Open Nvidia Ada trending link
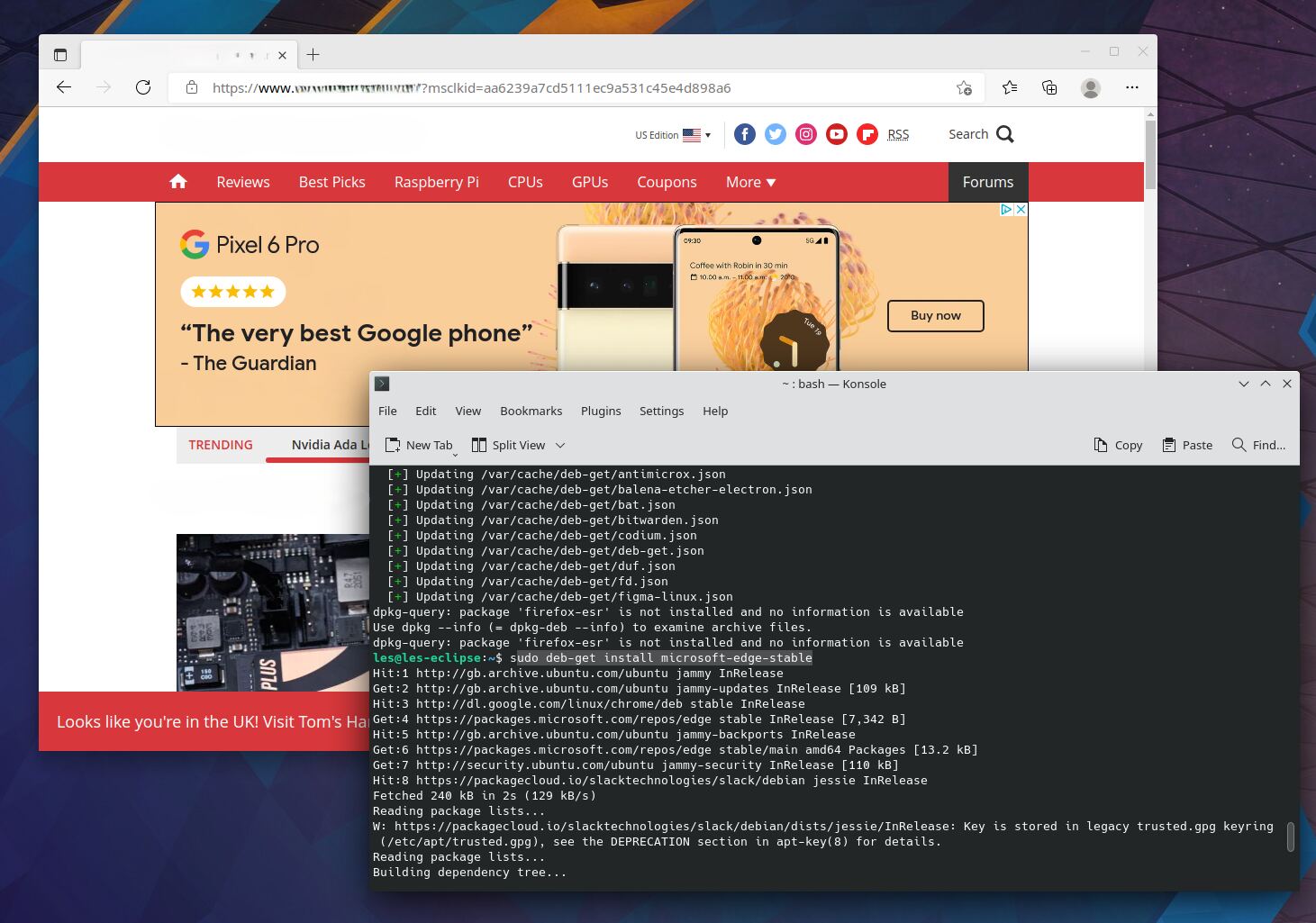Image resolution: width=1316 pixels, height=923 pixels. click(330, 445)
